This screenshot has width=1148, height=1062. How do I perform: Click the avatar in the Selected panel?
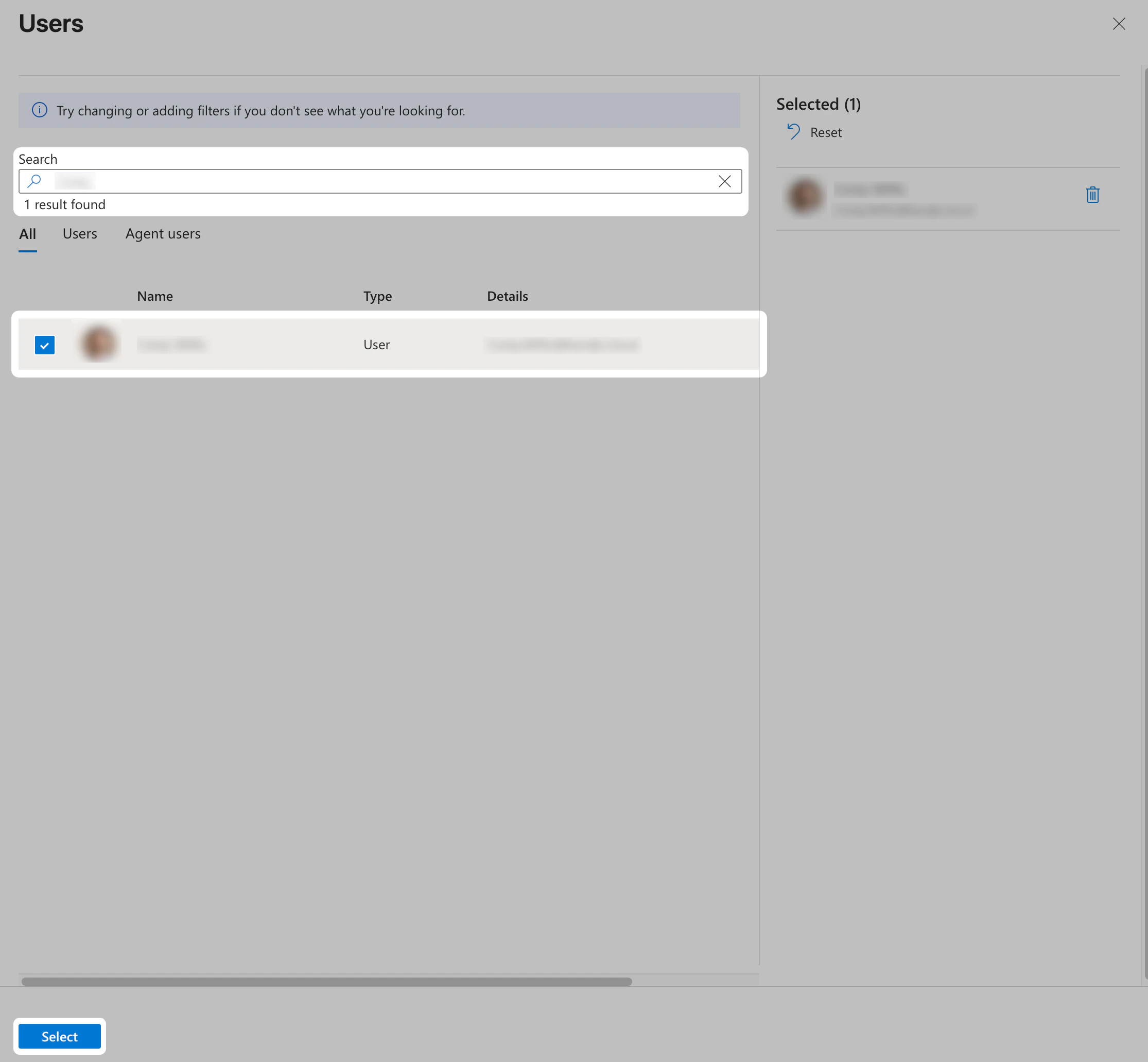coord(805,197)
